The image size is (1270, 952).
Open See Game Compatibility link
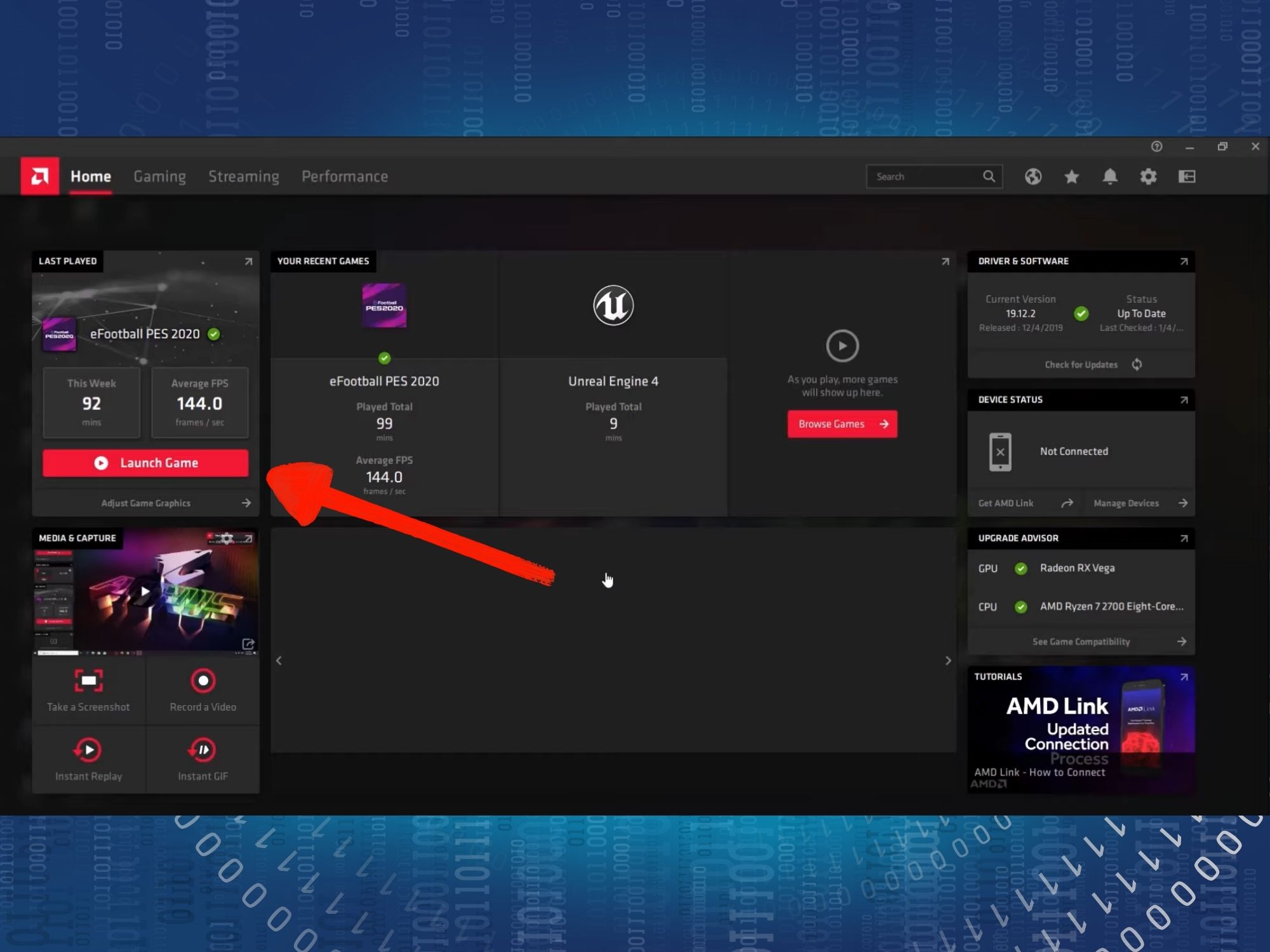(x=1081, y=642)
